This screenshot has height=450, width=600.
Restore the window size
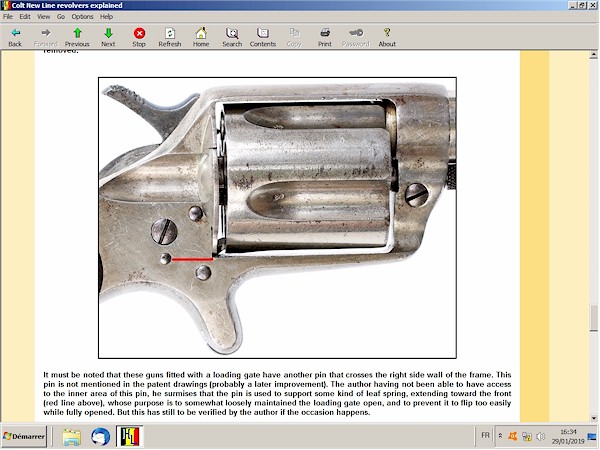[x=582, y=5]
